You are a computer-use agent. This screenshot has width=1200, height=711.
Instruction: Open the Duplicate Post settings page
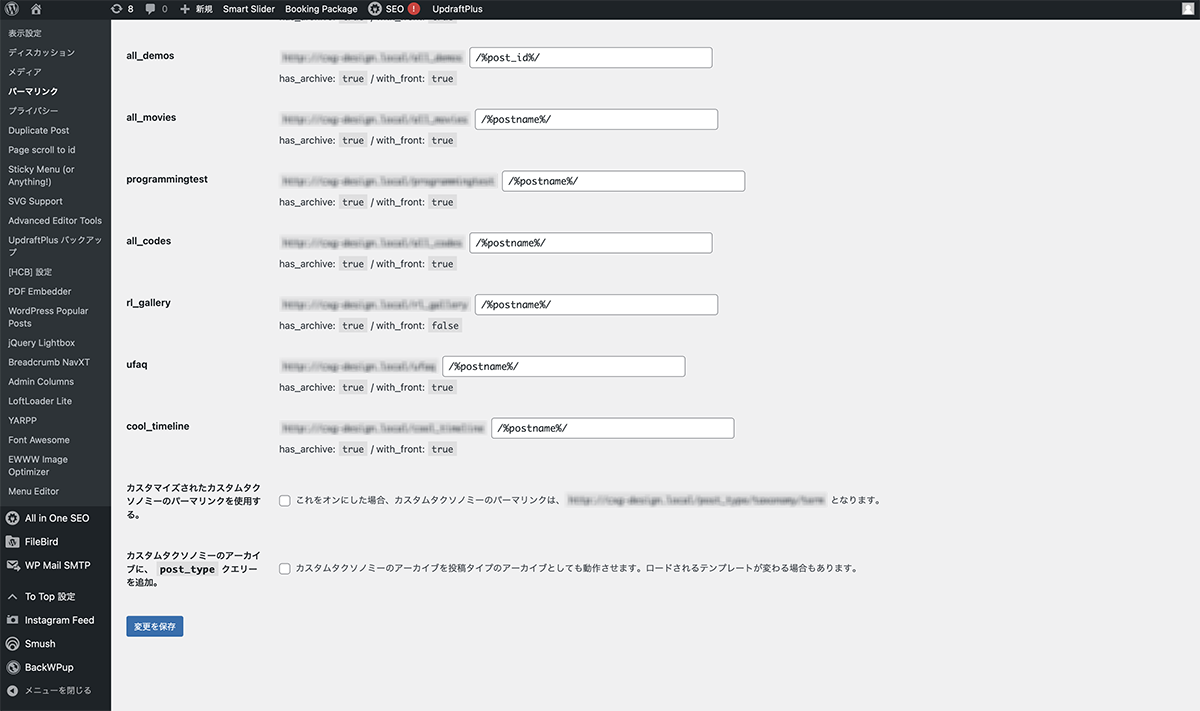[39, 130]
